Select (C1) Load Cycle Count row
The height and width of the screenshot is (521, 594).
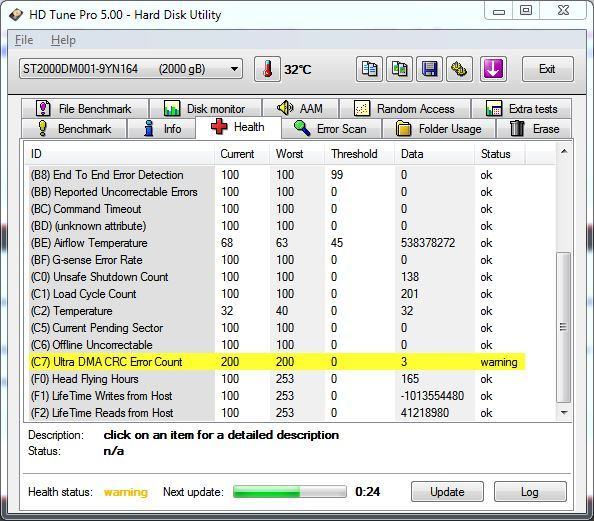(277, 294)
